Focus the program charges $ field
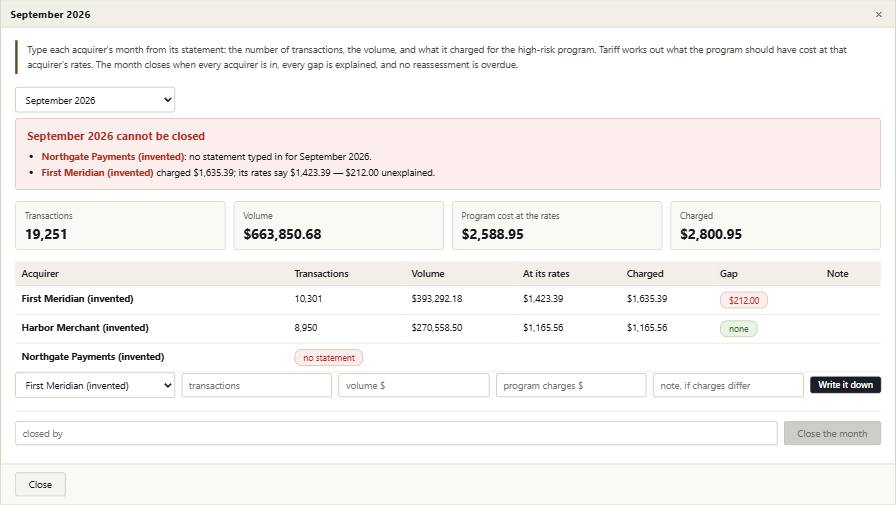Viewport: 896px width, 505px height. point(571,385)
